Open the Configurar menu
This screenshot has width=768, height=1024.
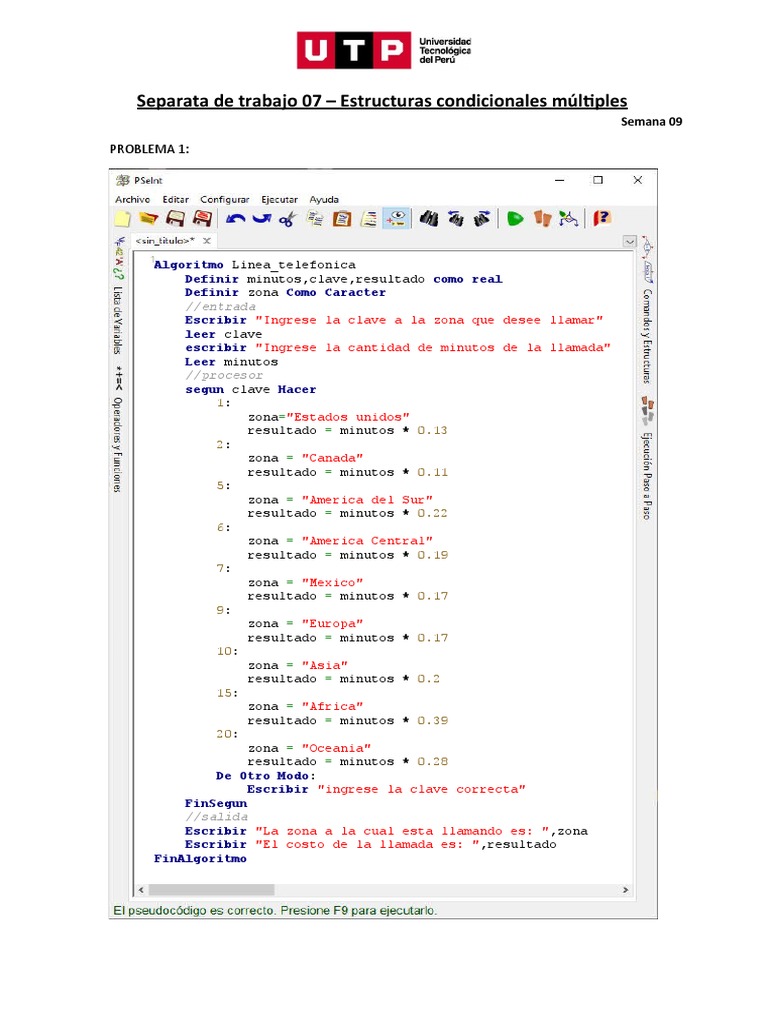click(x=224, y=199)
